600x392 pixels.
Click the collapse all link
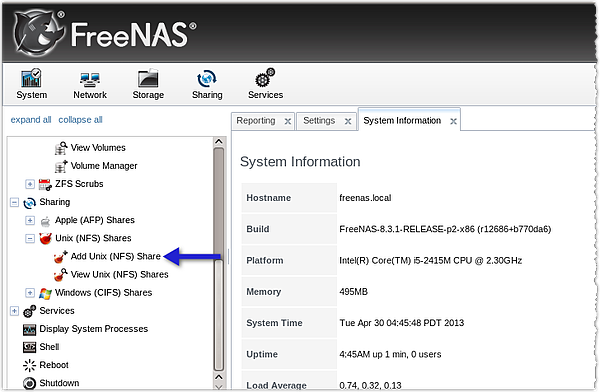point(80,120)
